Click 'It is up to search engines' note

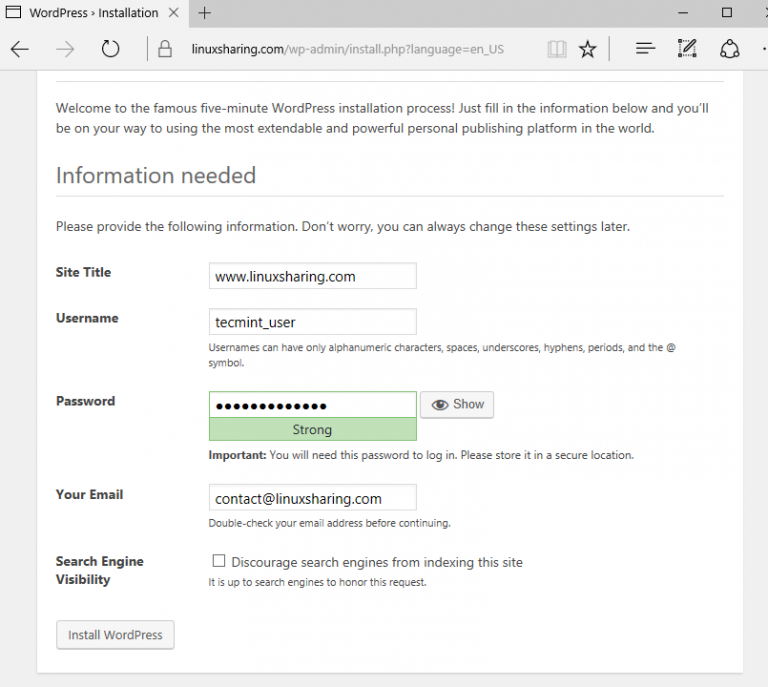tap(317, 582)
